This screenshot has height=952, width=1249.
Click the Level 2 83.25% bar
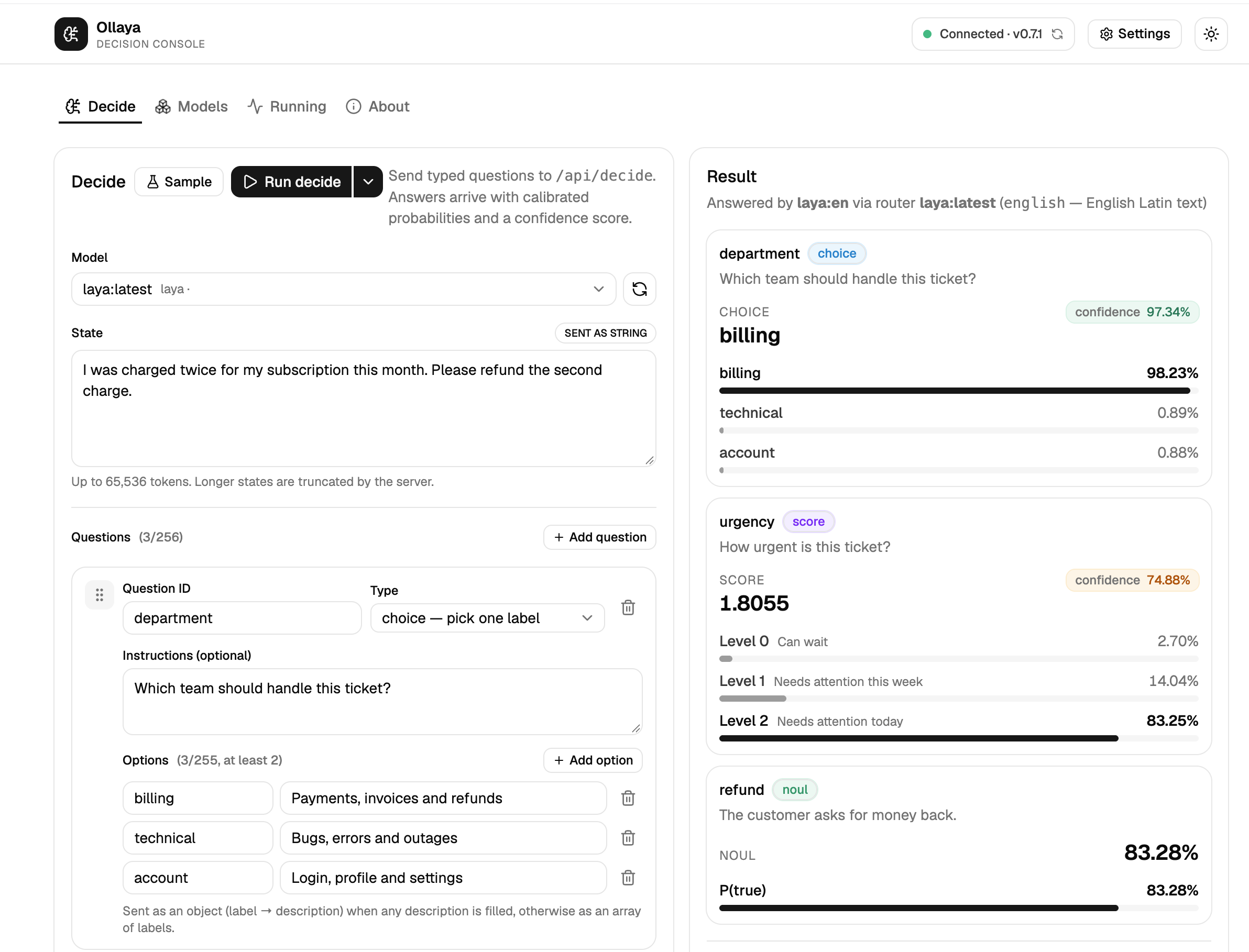[959, 738]
